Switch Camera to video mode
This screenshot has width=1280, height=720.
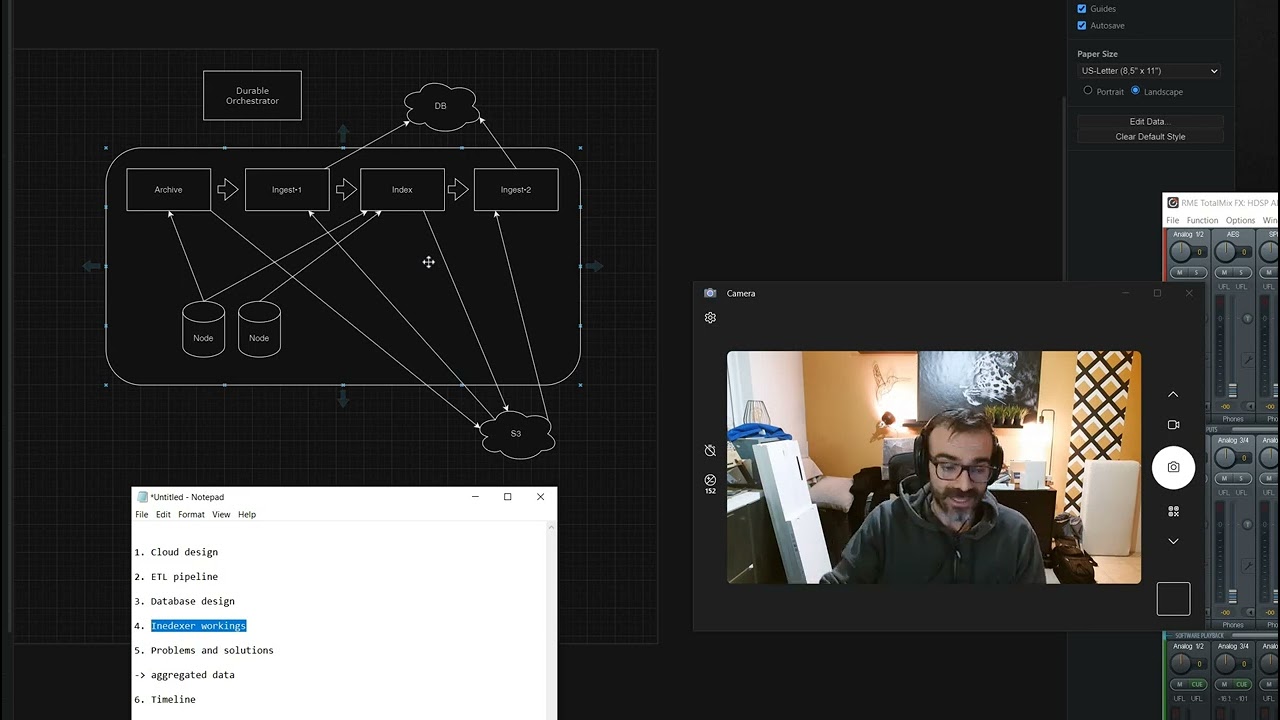pyautogui.click(x=1173, y=425)
